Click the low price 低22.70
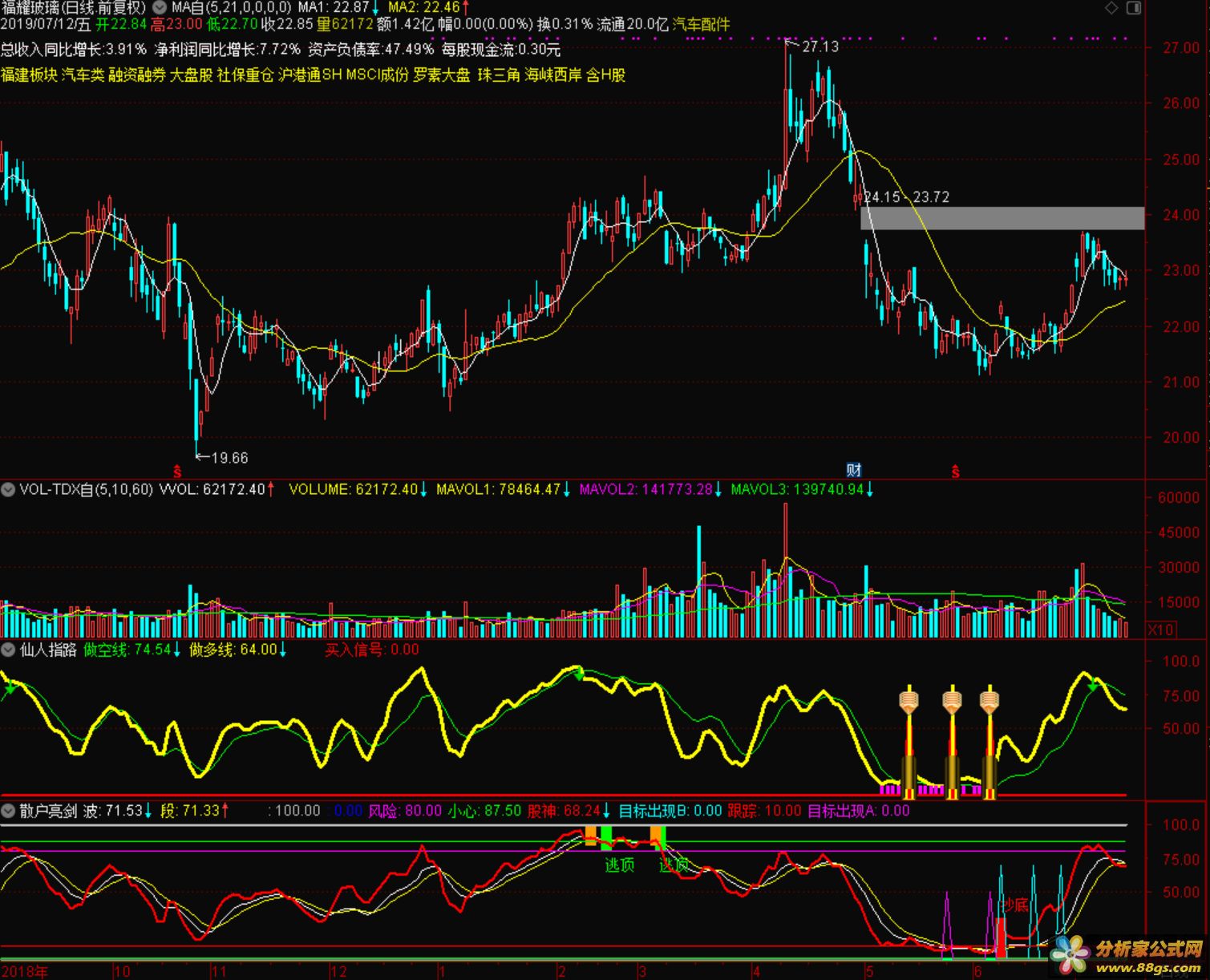This screenshot has height=980, width=1210. click(x=232, y=25)
